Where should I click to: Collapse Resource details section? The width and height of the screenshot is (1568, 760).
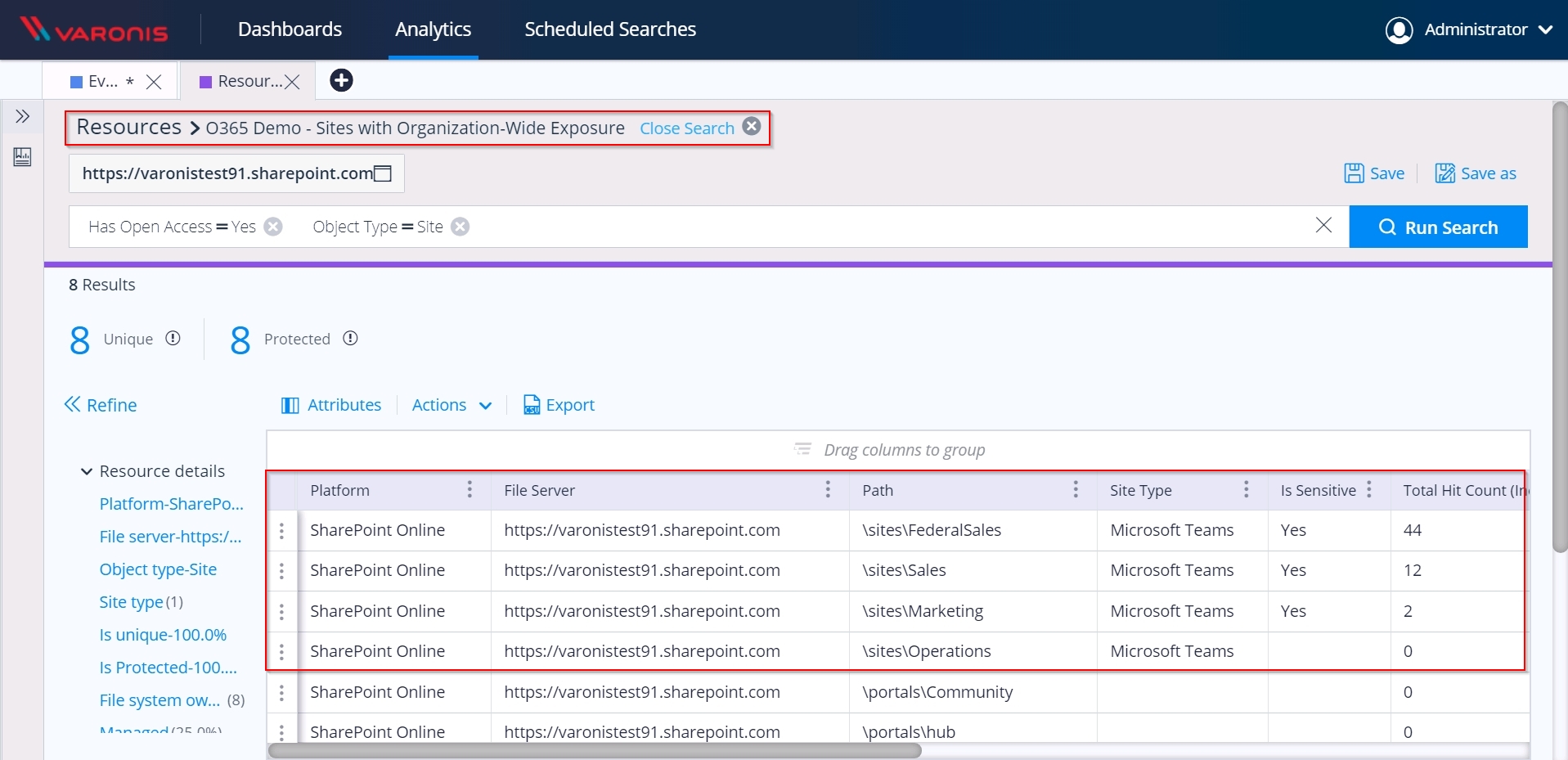(86, 471)
